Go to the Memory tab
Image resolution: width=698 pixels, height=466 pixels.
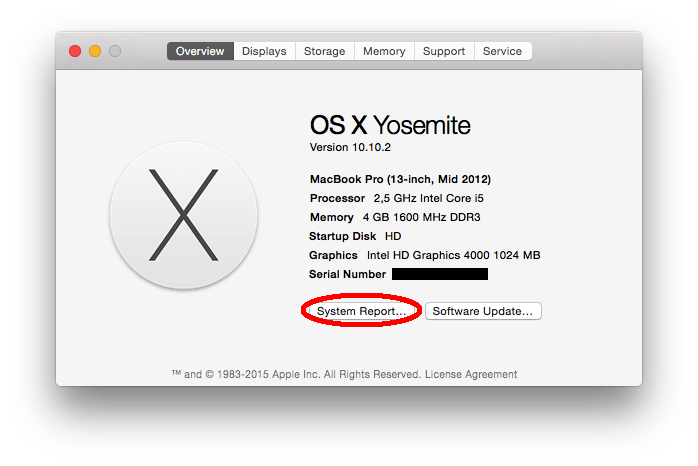click(x=384, y=51)
